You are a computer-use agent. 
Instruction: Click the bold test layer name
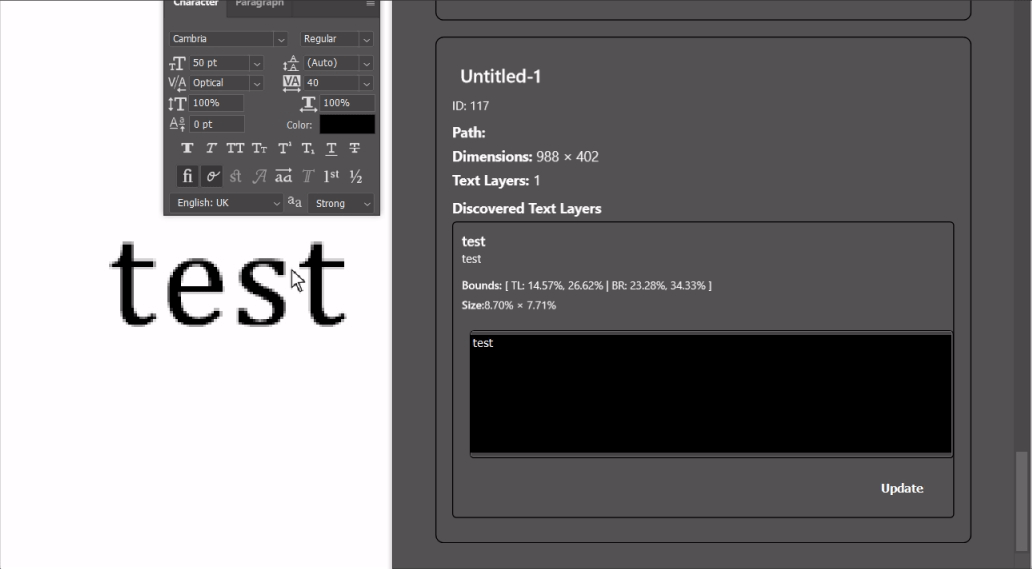[x=473, y=241]
